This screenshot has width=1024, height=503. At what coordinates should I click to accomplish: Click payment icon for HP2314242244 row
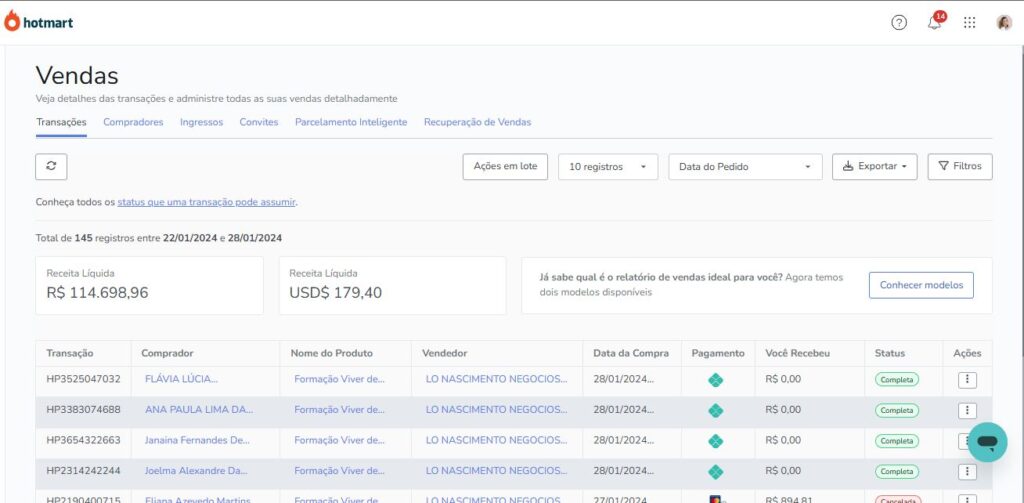coord(716,472)
